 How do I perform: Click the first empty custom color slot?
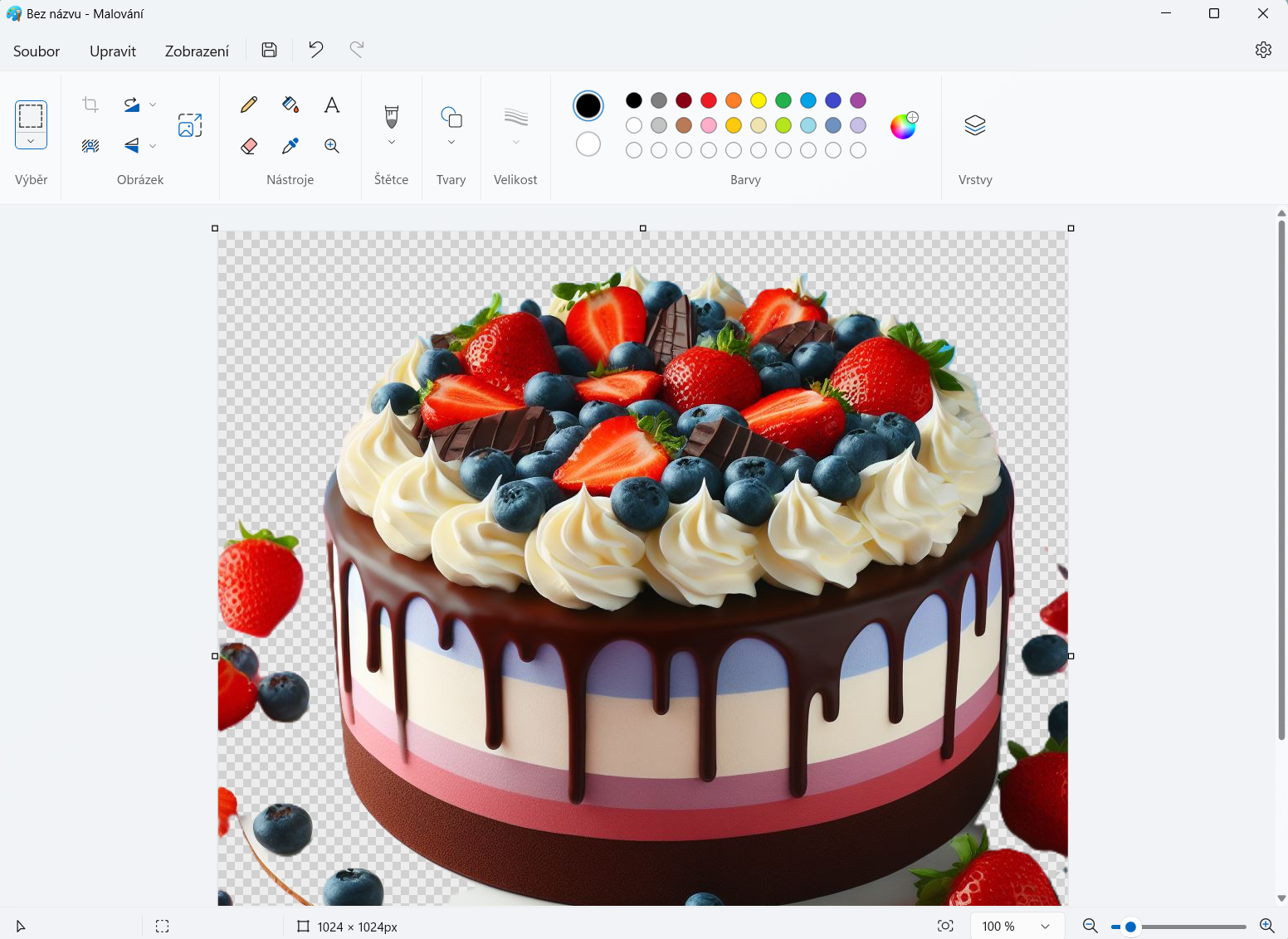tap(634, 150)
